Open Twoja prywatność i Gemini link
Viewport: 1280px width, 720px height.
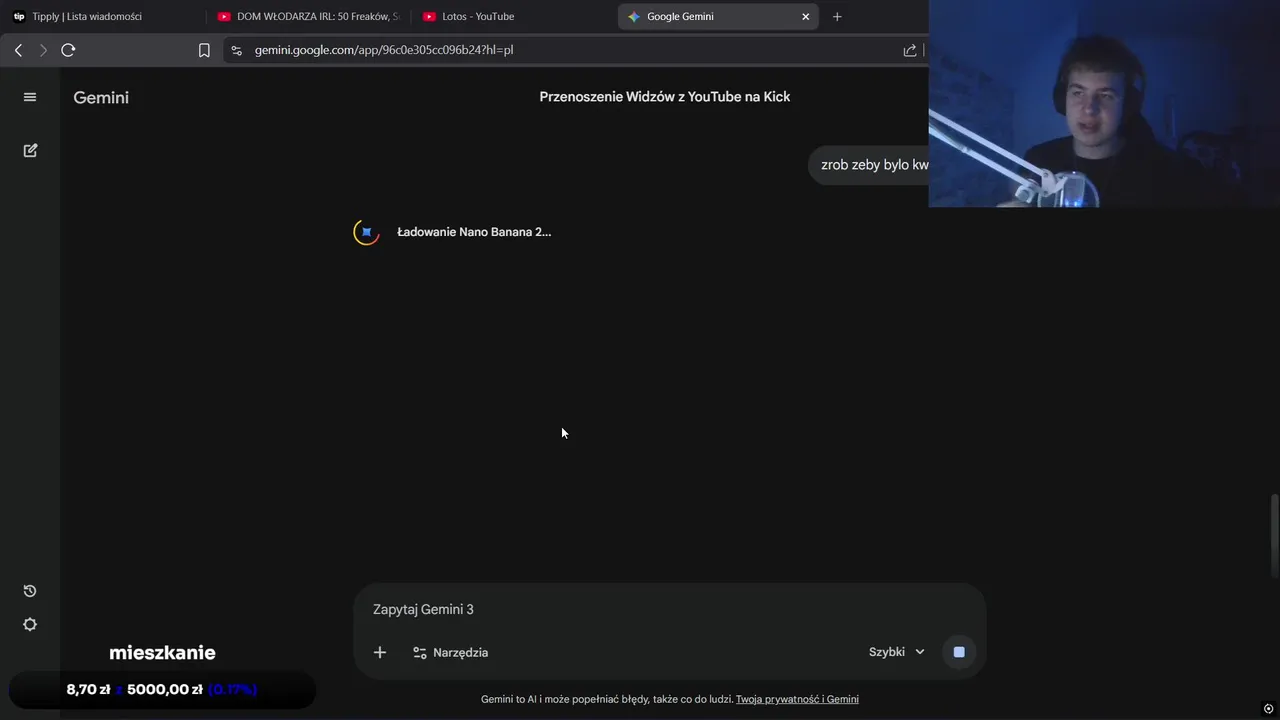coord(797,699)
